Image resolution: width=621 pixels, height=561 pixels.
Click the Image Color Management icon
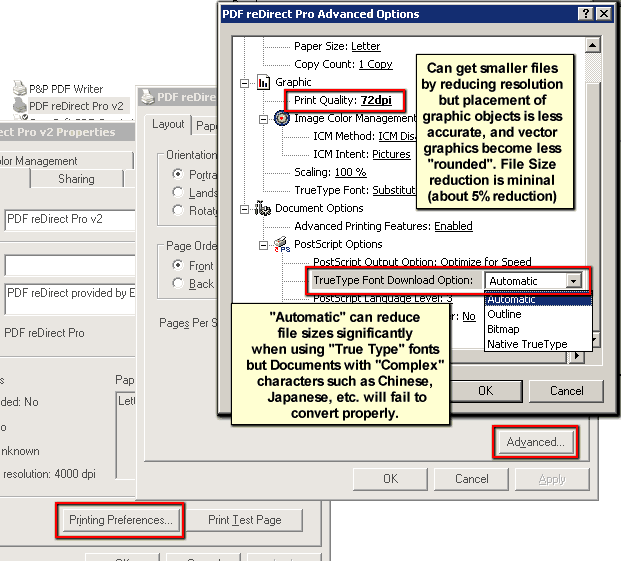click(x=281, y=118)
